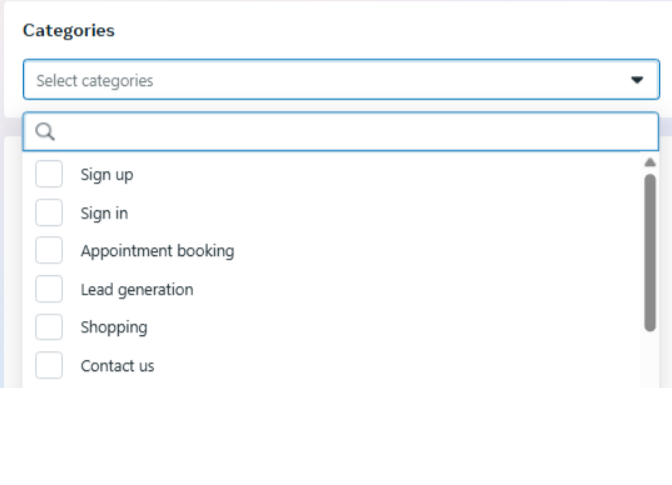Toggle the Shopping checkbox
The image size is (672, 485).
[49, 327]
